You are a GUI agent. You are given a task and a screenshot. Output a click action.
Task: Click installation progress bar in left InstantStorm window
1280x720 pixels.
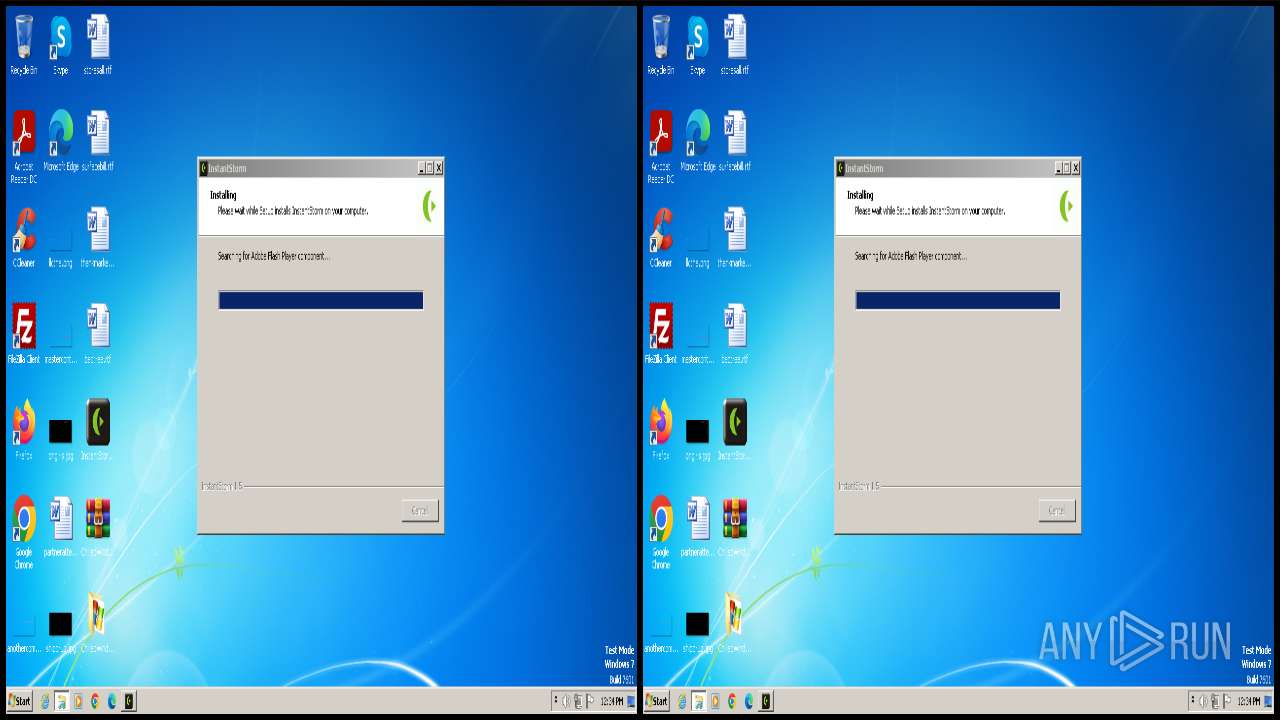[321, 300]
